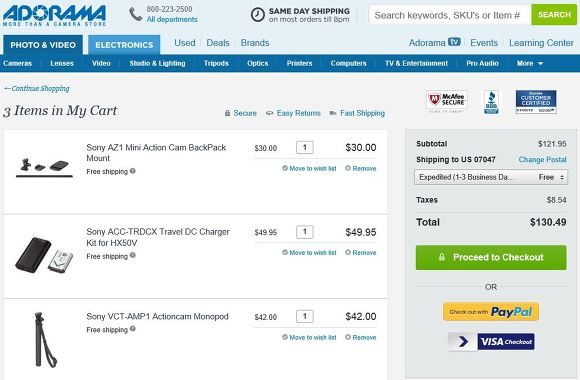Click the Adorama TV icon
This screenshot has width=580, height=380.
pyautogui.click(x=454, y=42)
